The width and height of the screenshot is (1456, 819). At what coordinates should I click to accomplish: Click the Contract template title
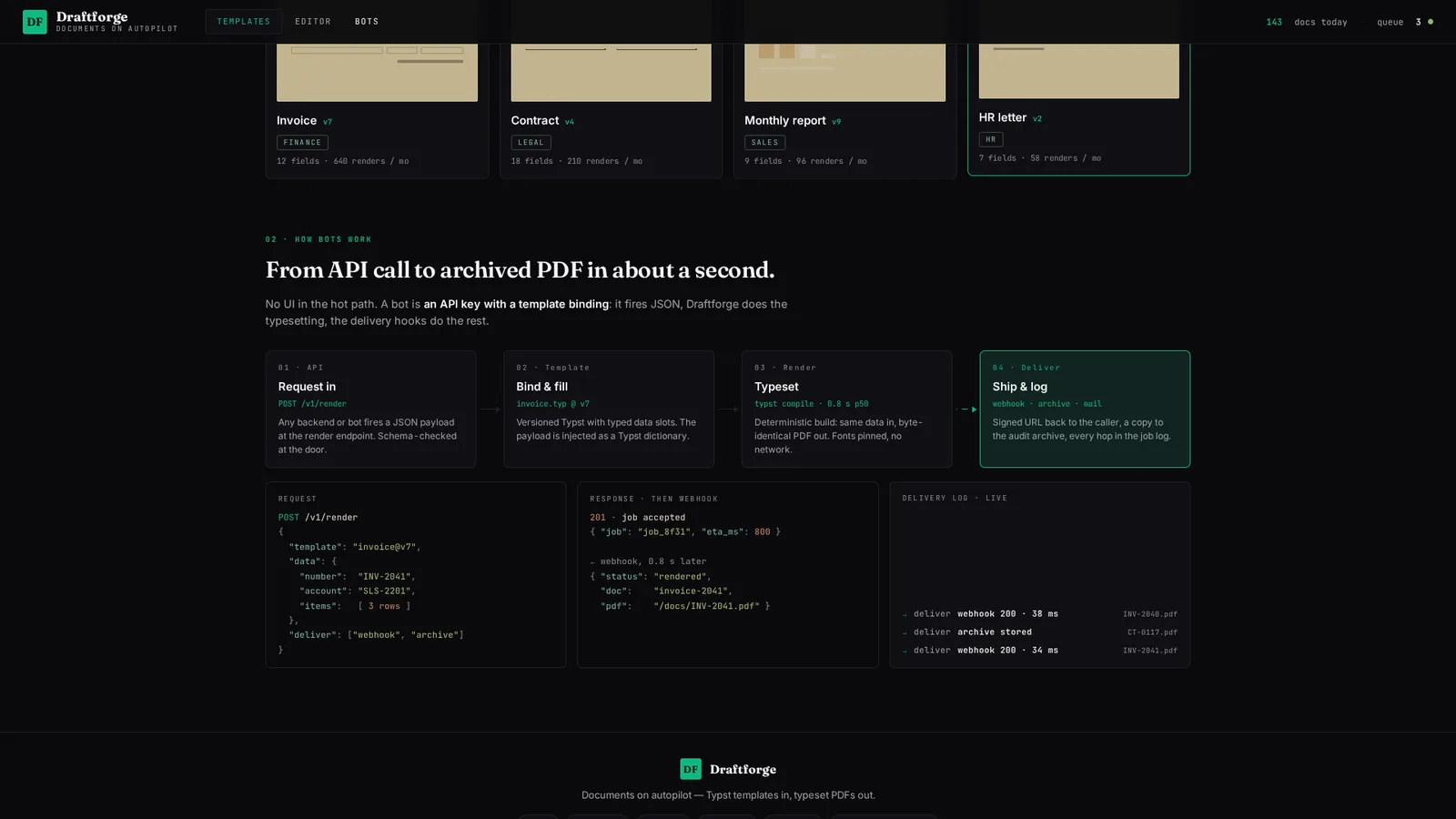pyautogui.click(x=535, y=120)
